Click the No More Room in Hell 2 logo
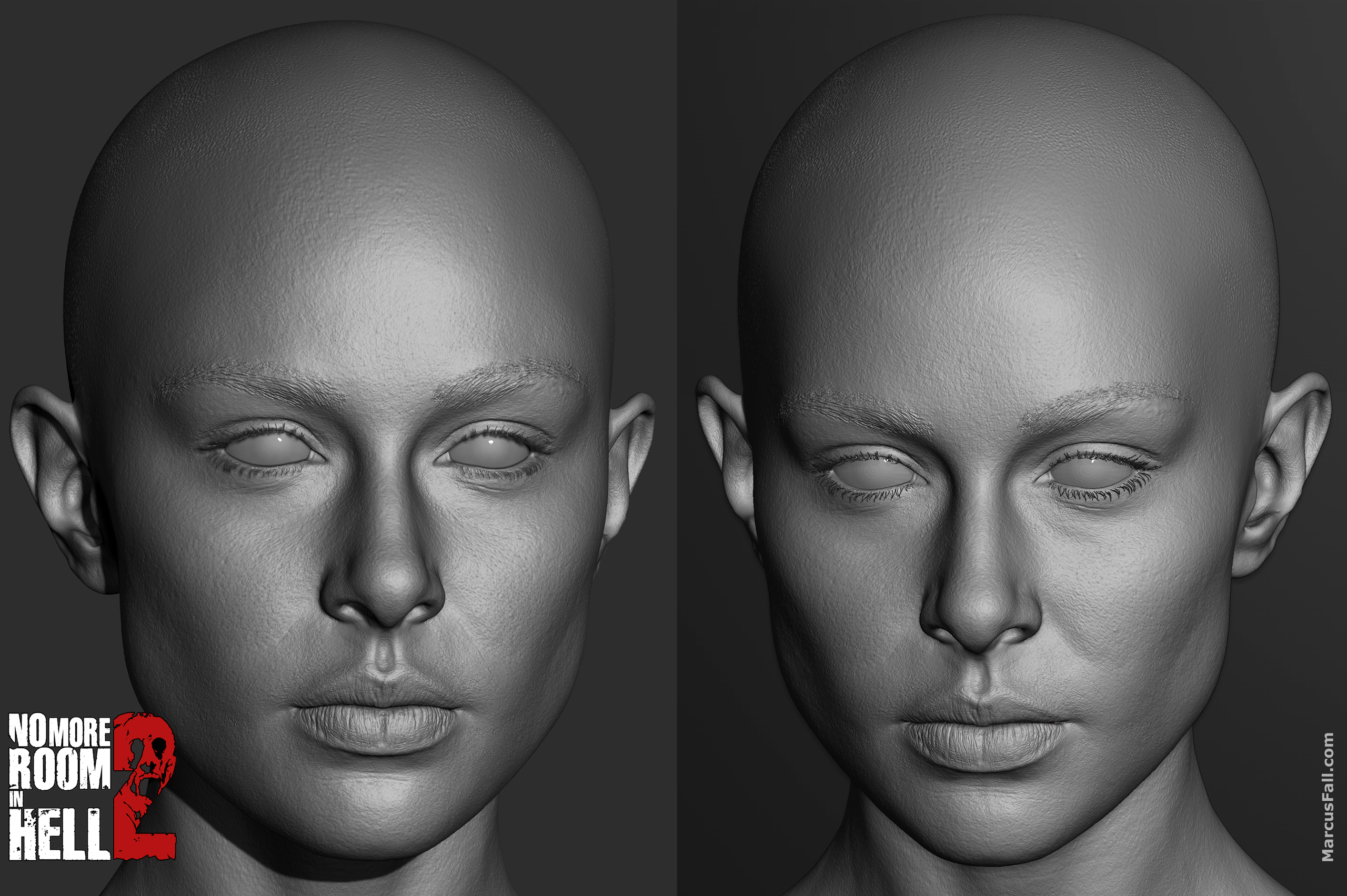The width and height of the screenshot is (1347, 896). (92, 786)
